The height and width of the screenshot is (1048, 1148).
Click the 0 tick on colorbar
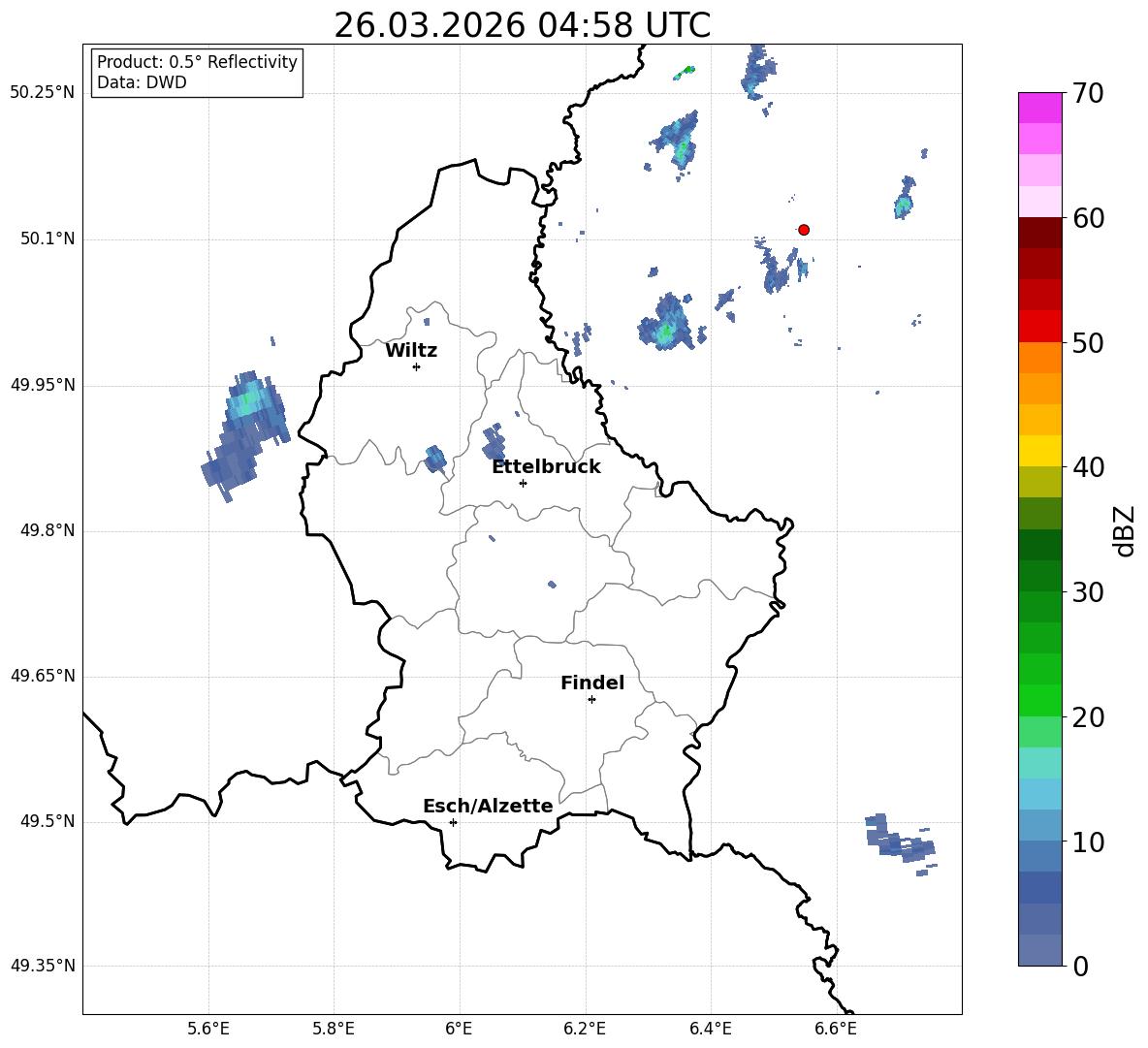click(1080, 966)
